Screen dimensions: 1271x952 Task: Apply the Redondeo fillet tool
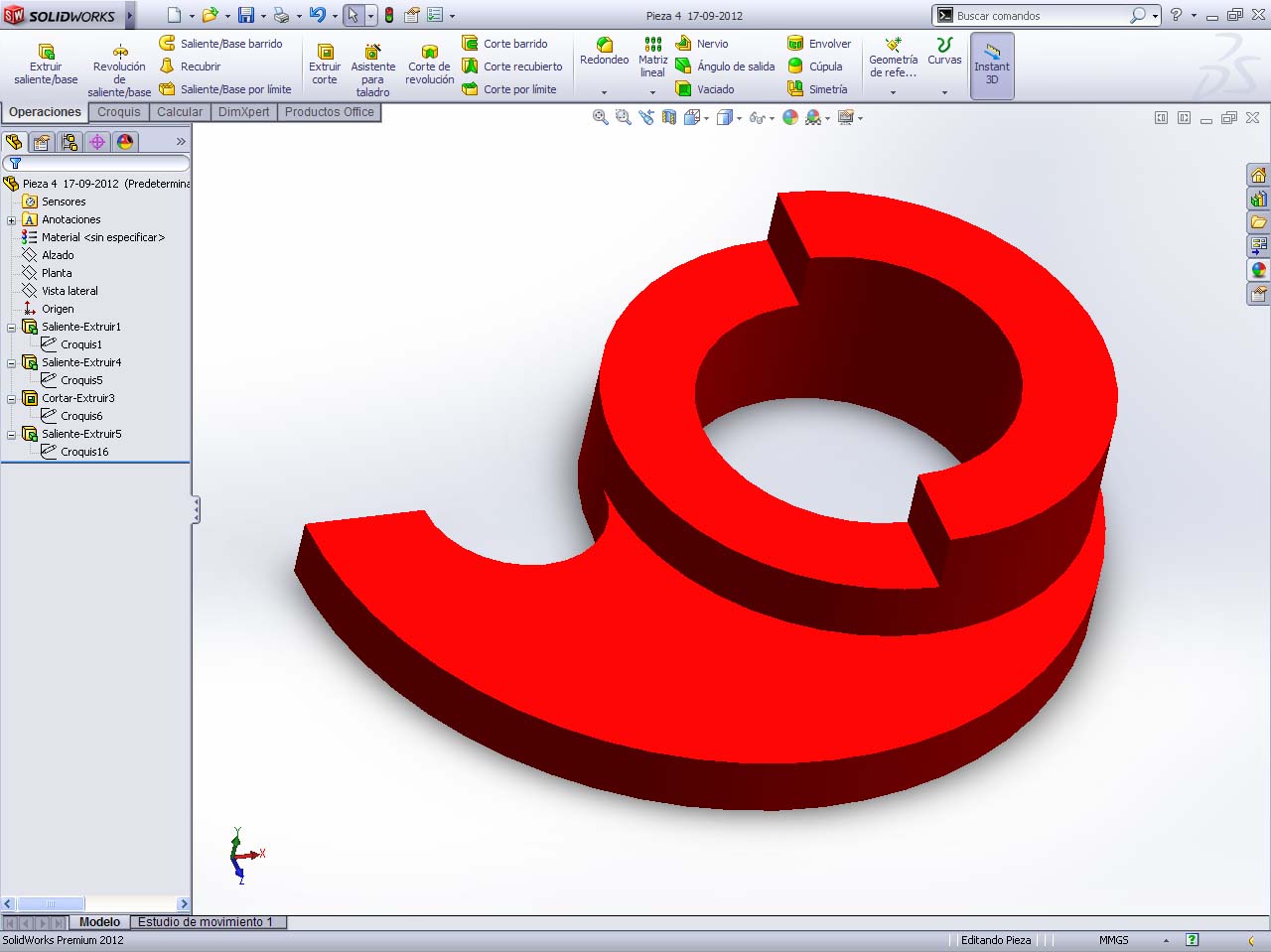[604, 52]
